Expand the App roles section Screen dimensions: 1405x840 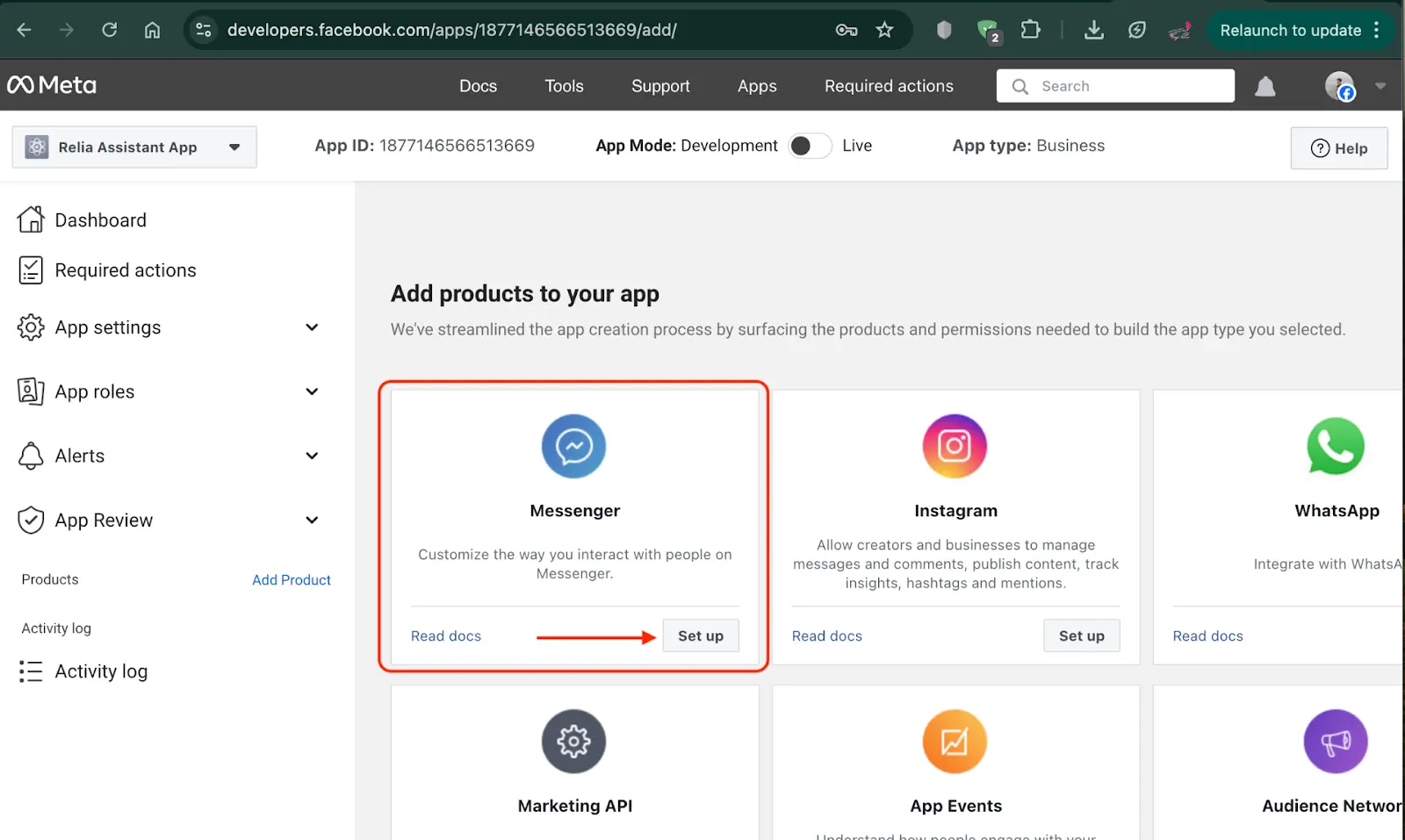(x=94, y=391)
